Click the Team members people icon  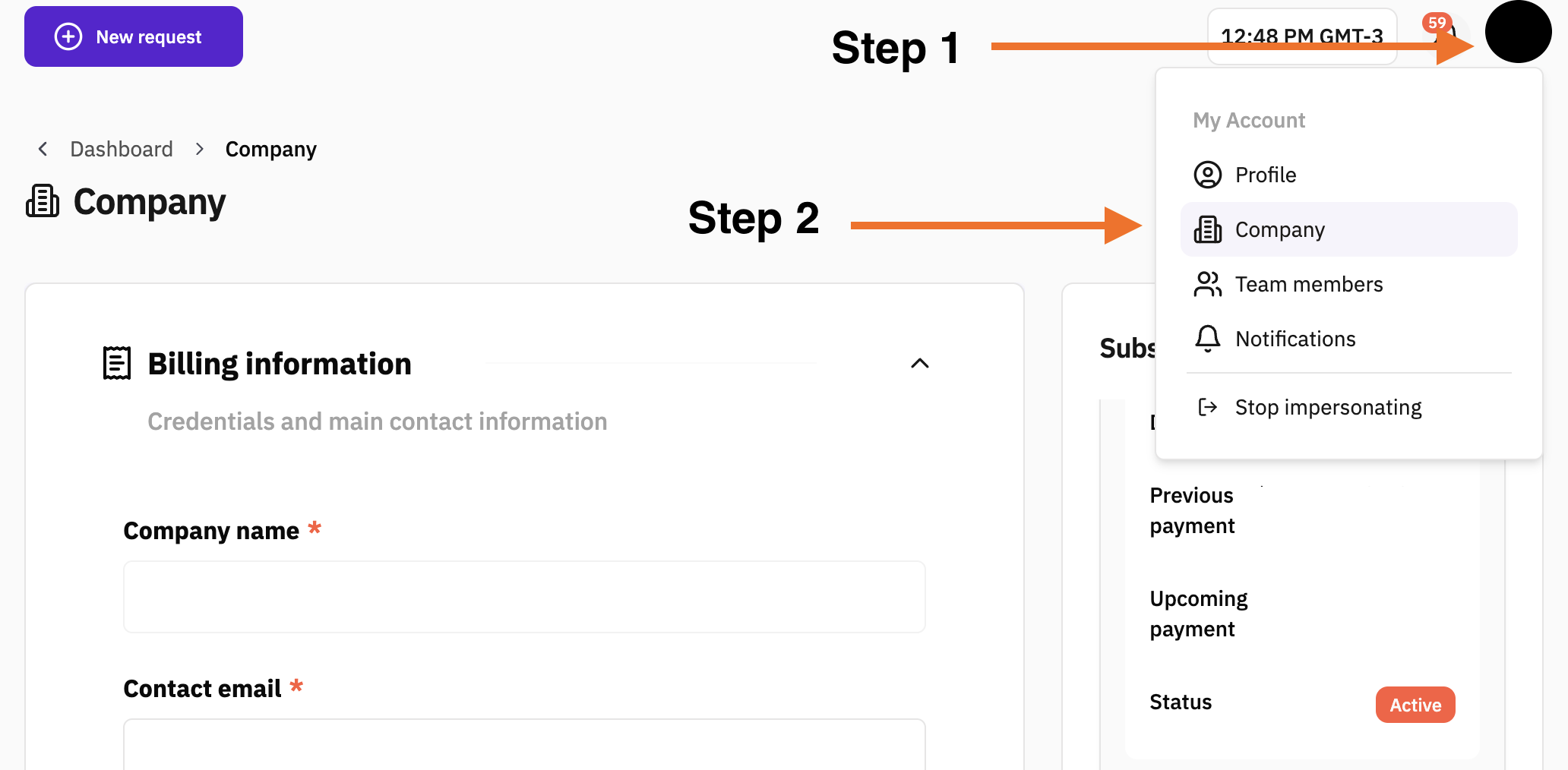pos(1207,284)
